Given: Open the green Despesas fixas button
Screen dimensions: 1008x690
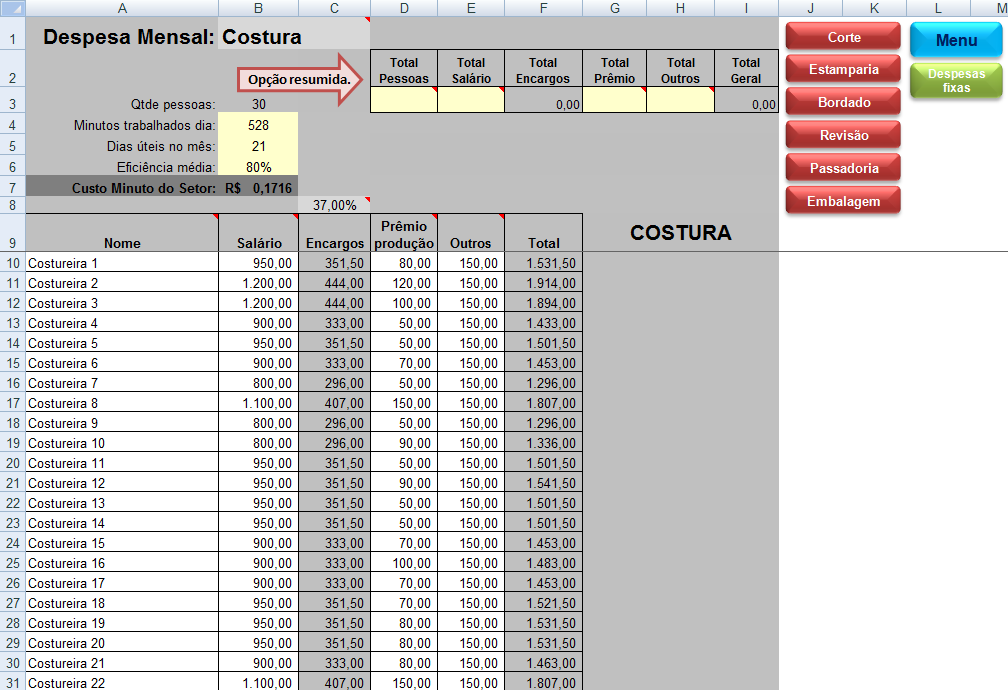Looking at the screenshot, I should [956, 80].
